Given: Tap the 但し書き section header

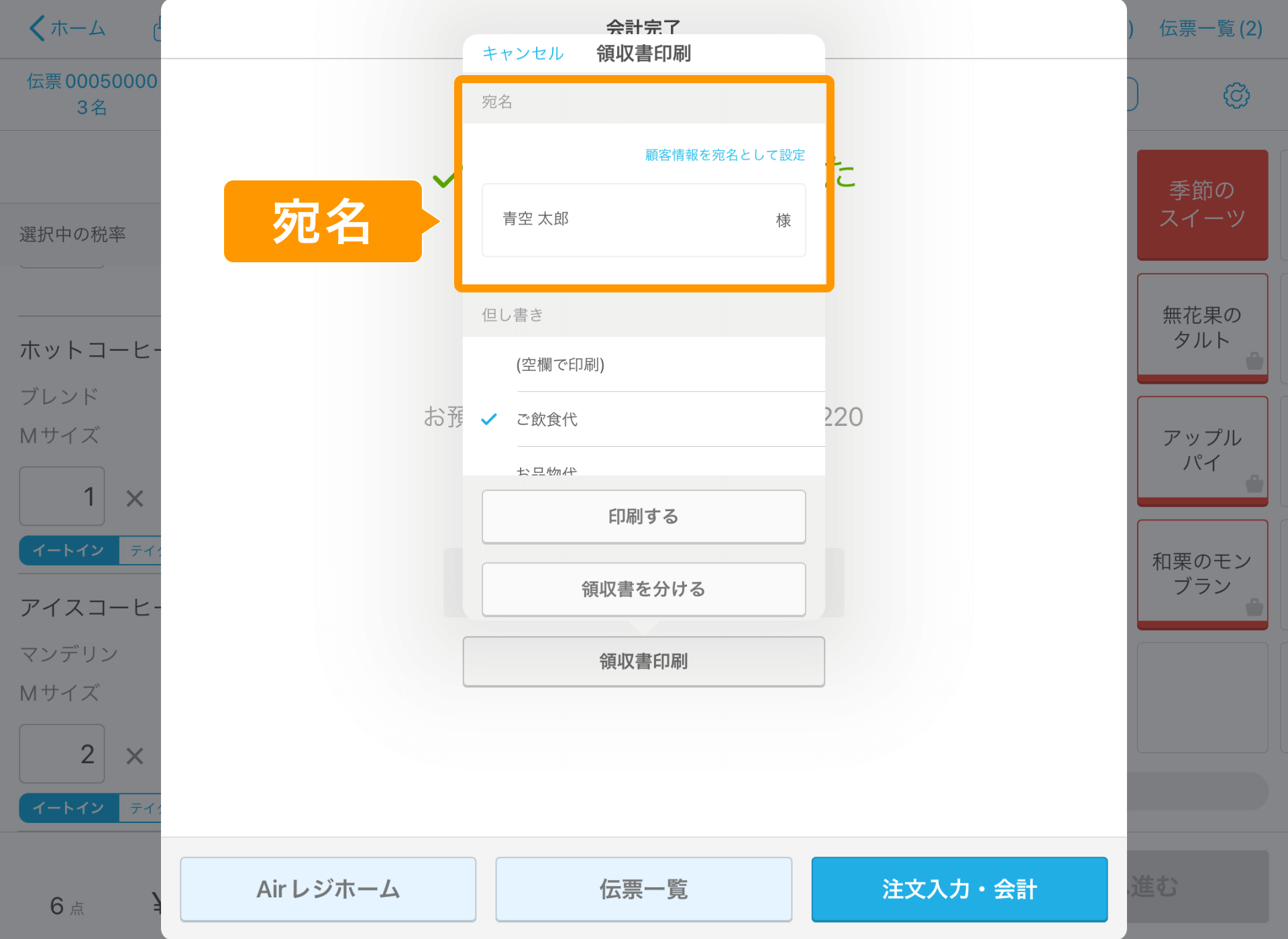Looking at the screenshot, I should 644,315.
